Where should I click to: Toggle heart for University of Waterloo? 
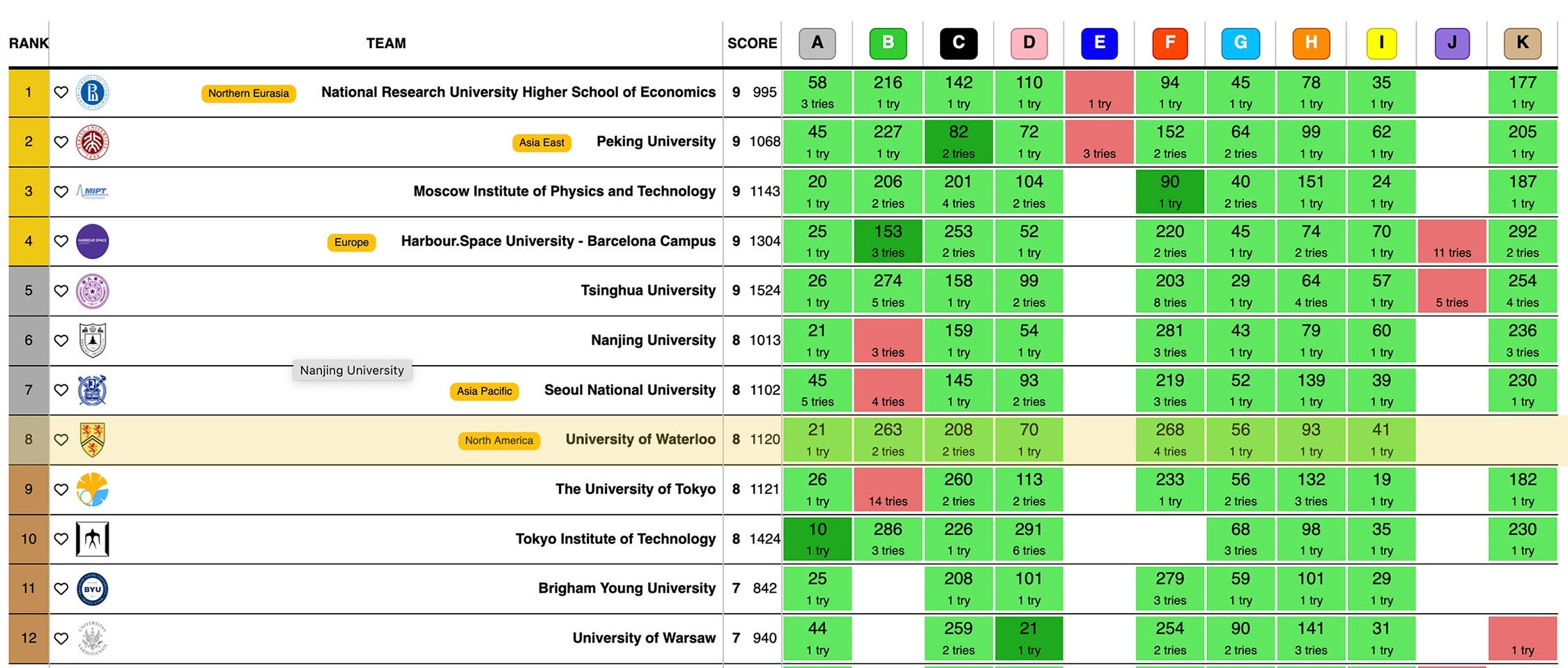pos(61,440)
